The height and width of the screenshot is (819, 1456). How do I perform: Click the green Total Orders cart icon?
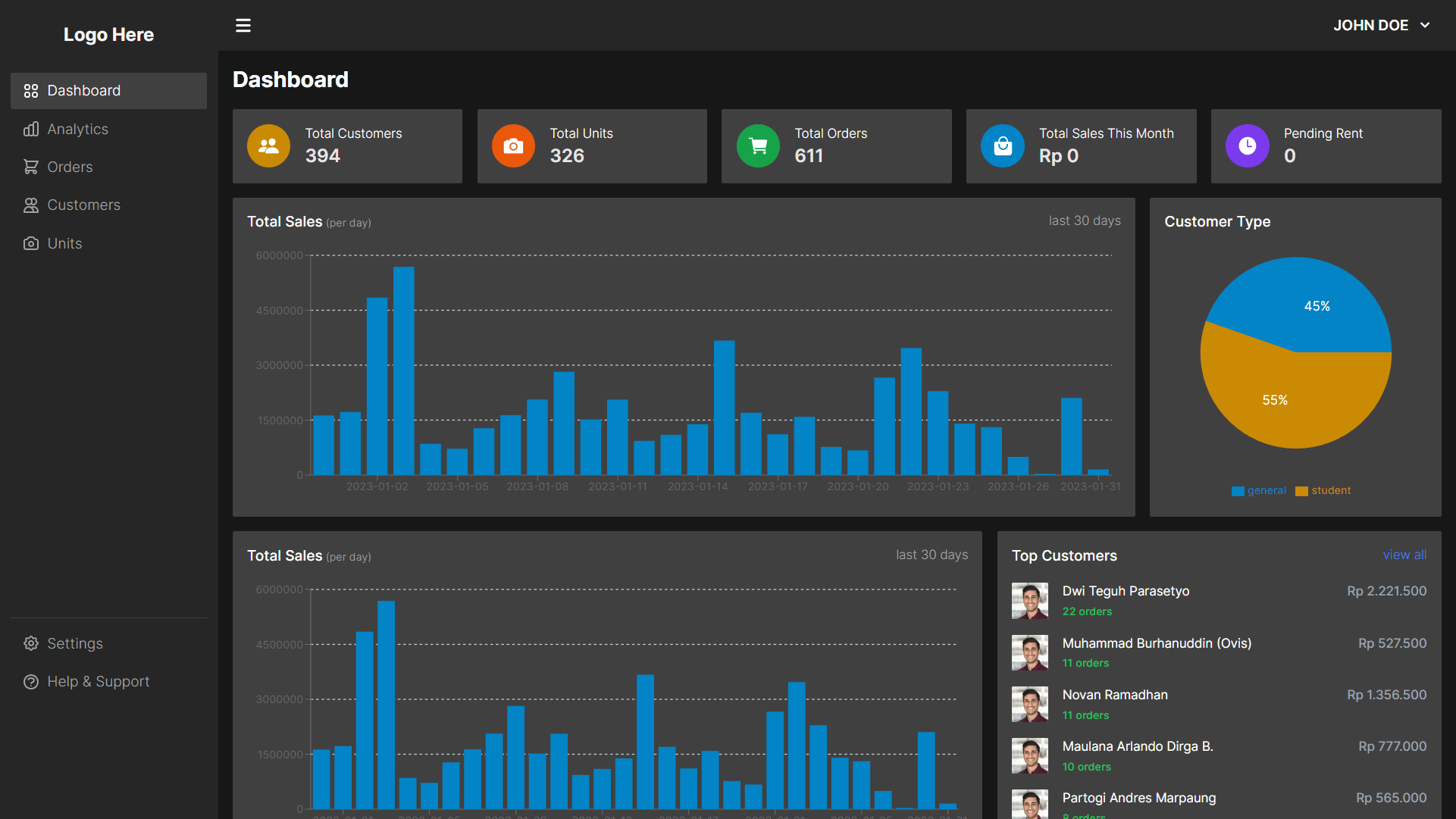(x=758, y=146)
